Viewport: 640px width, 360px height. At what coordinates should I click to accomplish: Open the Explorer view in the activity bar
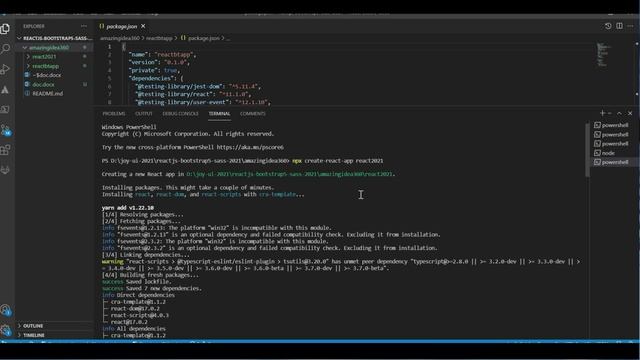(5, 29)
